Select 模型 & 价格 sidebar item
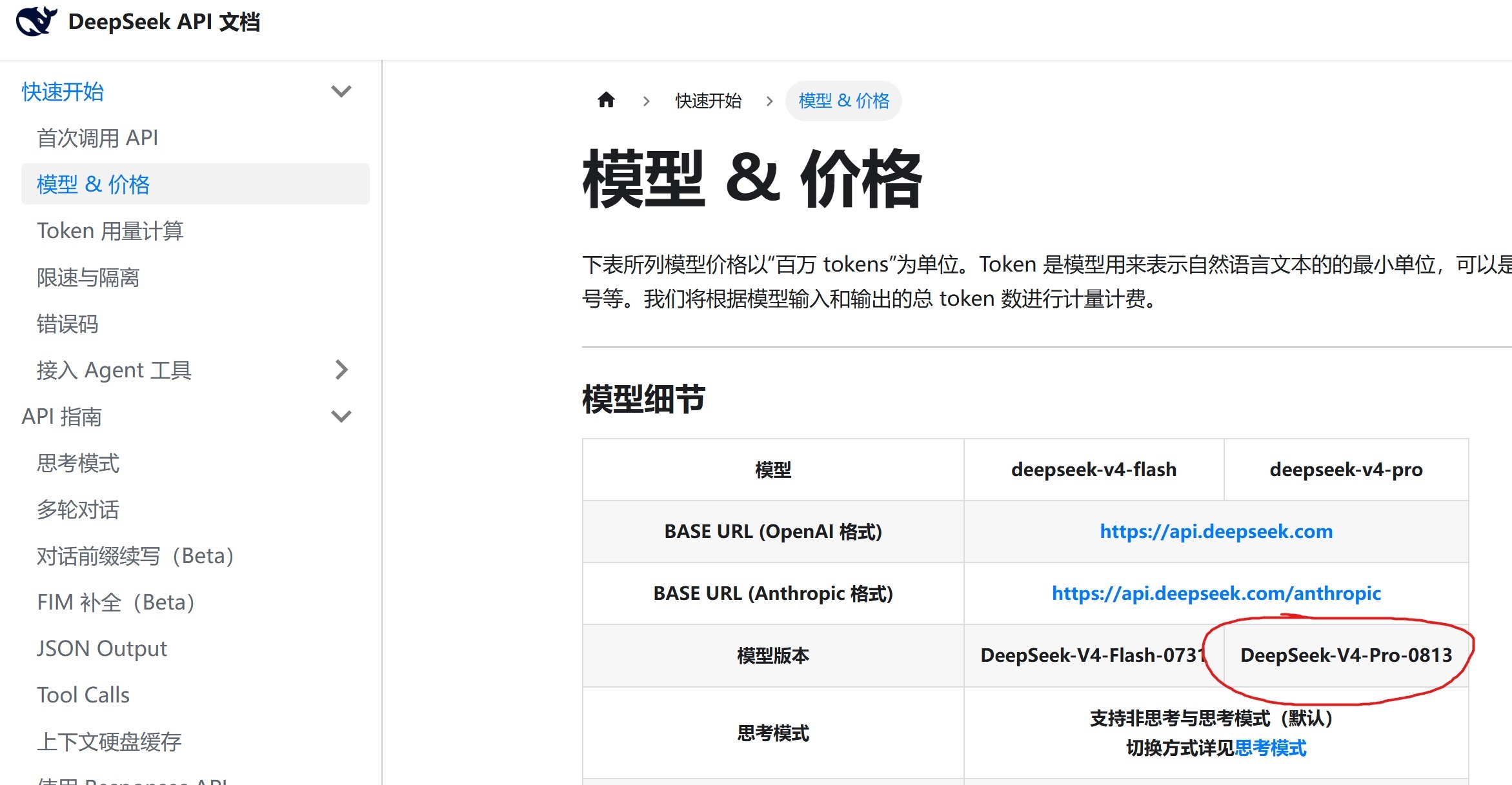Viewport: 1512px width, 785px height. click(x=196, y=184)
